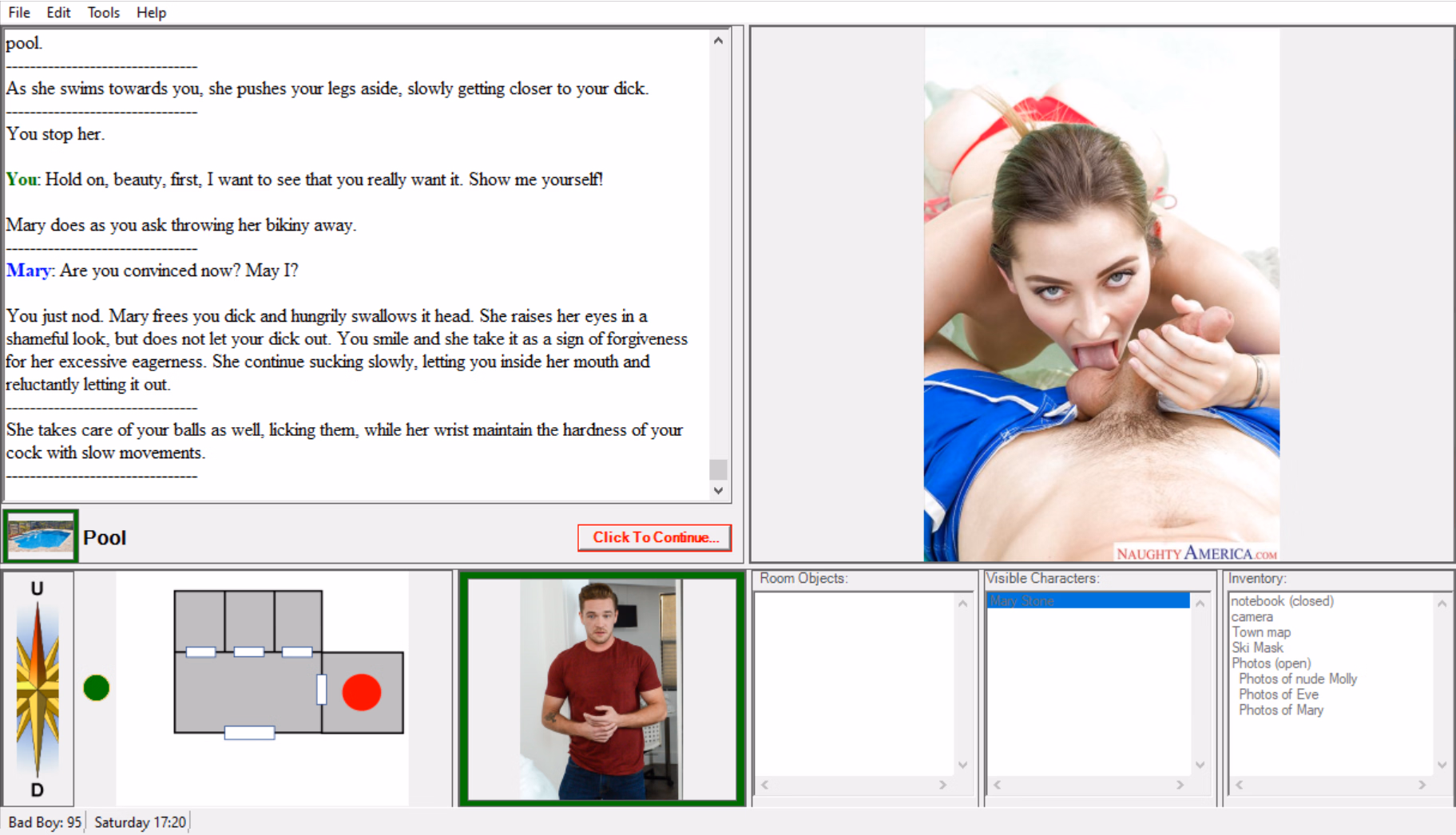This screenshot has width=1456, height=835.
Task: Select 'camera' in Inventory list
Action: pos(1252,617)
